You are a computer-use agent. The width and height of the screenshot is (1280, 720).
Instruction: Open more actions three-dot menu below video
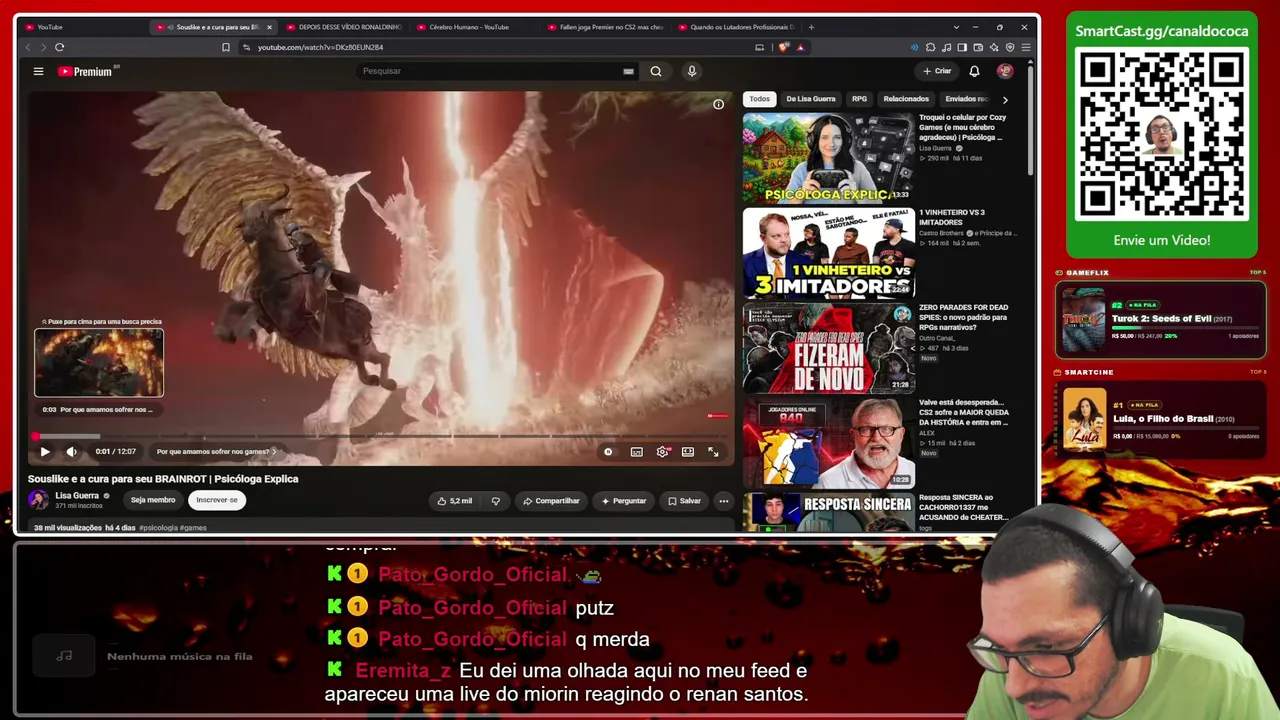723,501
